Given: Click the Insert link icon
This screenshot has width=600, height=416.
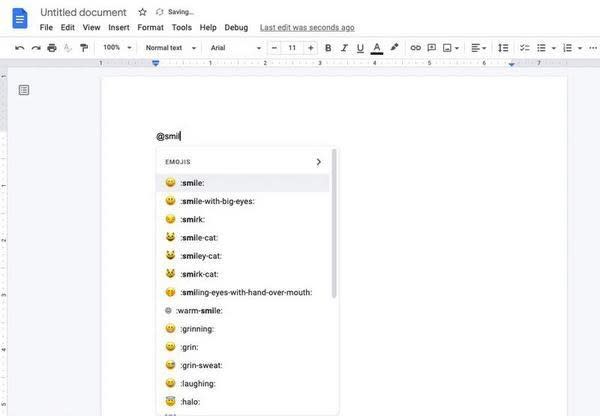Looking at the screenshot, I should (415, 47).
